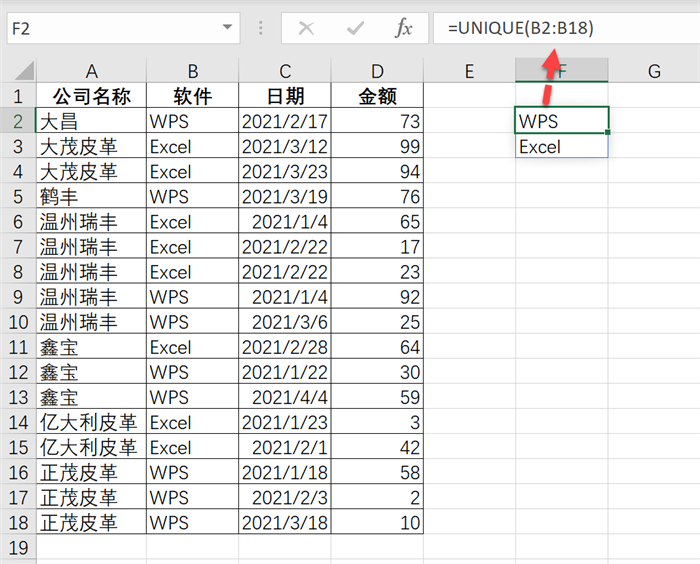Open the Insert Function fx dialog
The height and width of the screenshot is (564, 700).
pyautogui.click(x=403, y=28)
